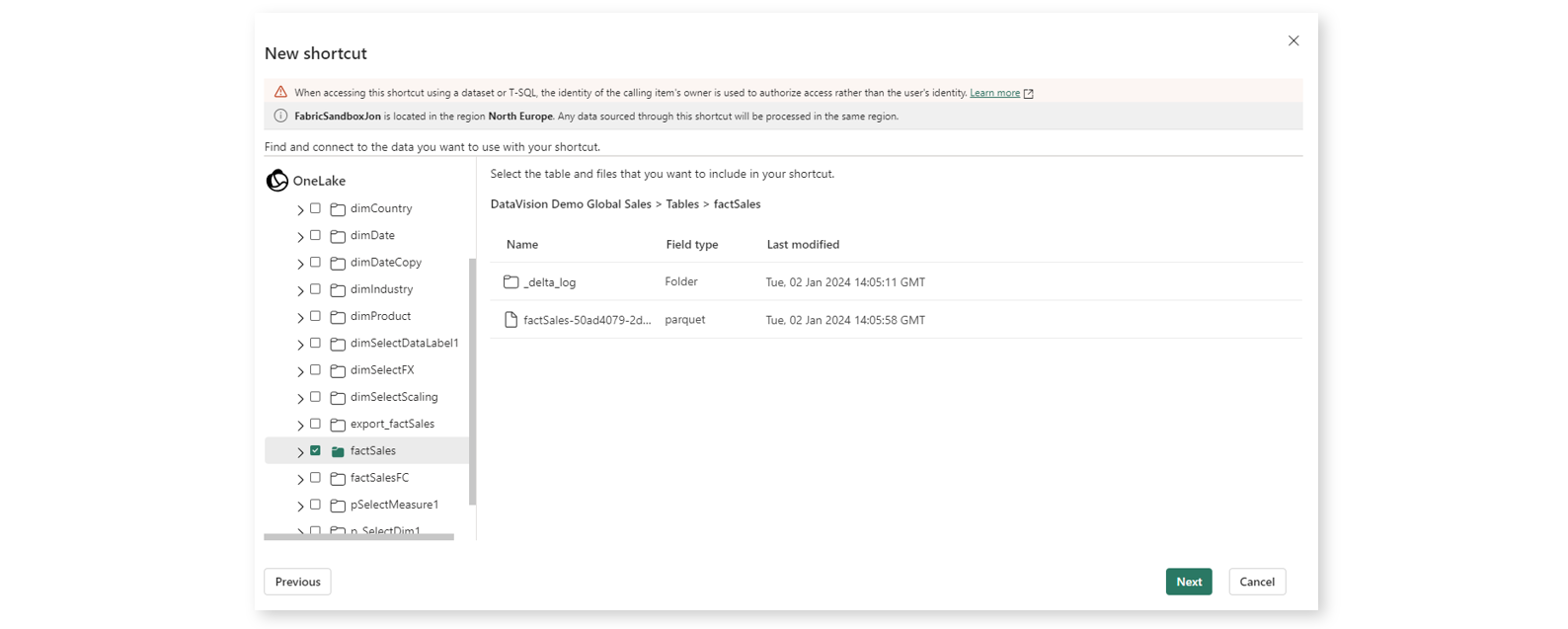Click the dimDate folder icon
The image size is (1568, 629).
point(338,236)
